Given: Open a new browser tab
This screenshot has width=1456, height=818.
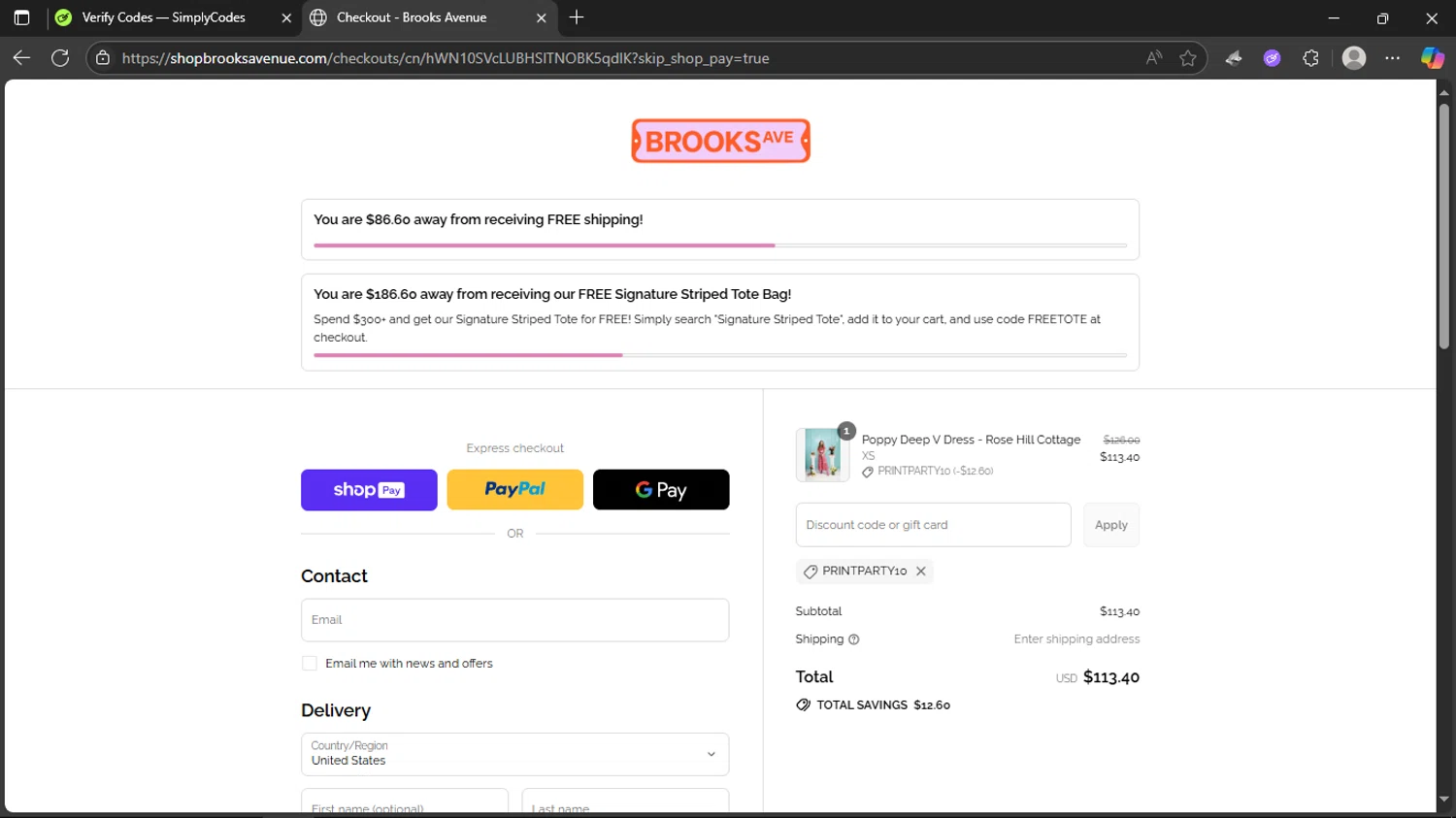Looking at the screenshot, I should coord(577,17).
